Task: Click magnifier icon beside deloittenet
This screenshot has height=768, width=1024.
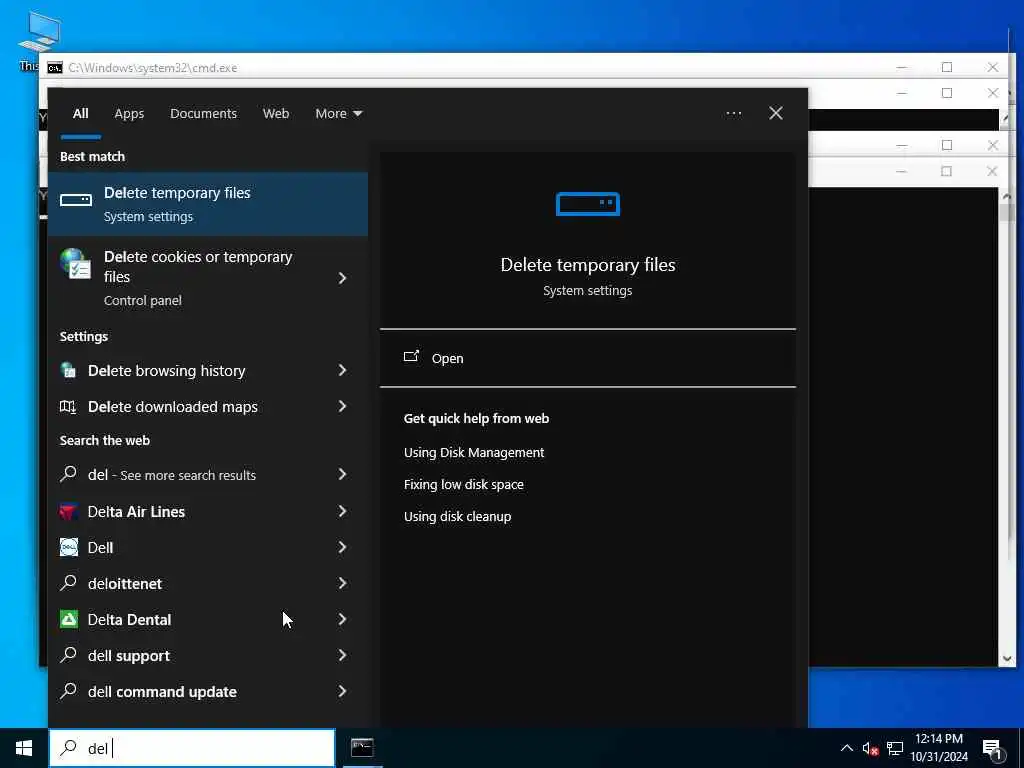Action: [68, 583]
